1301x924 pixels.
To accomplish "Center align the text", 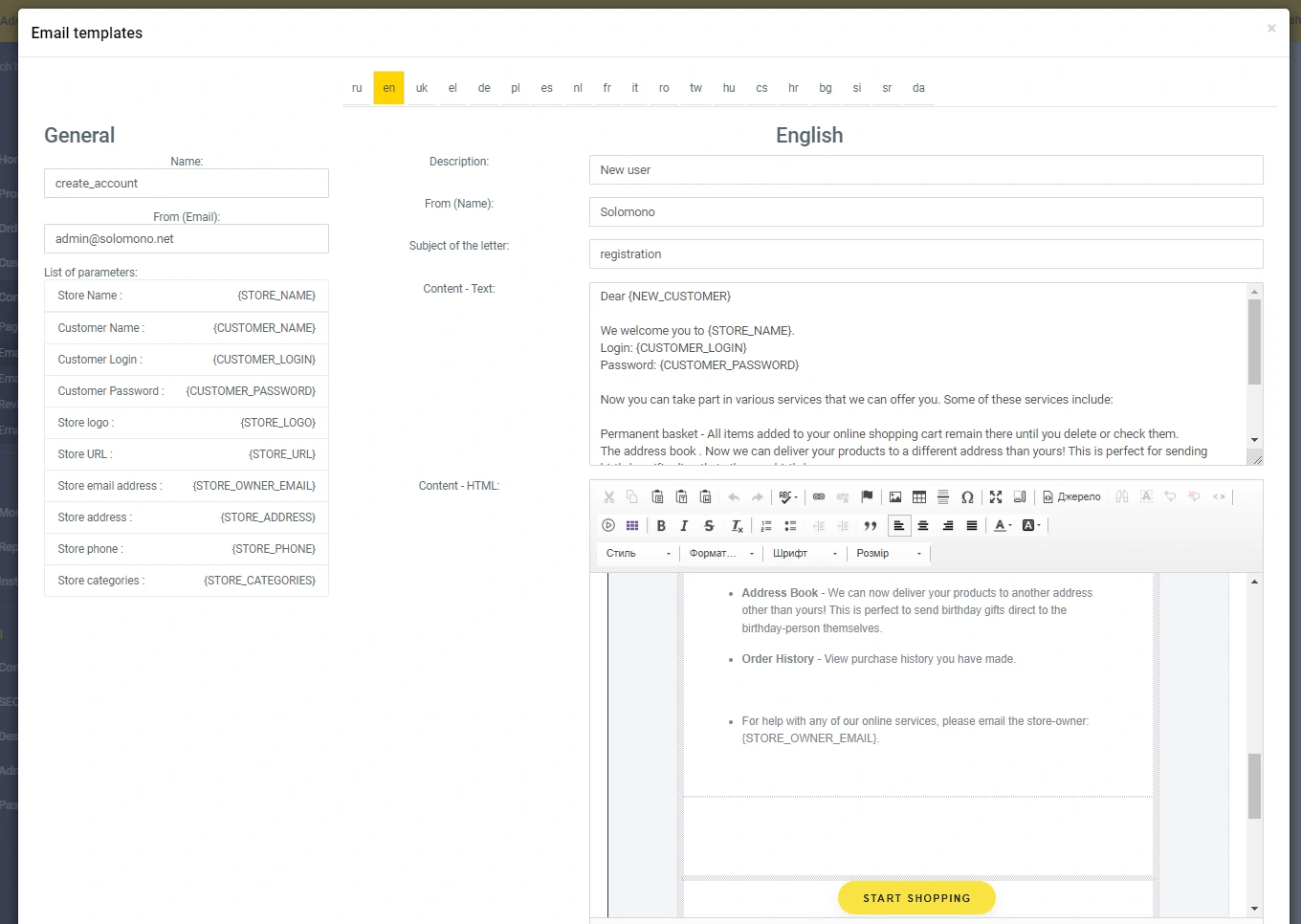I will point(923,526).
